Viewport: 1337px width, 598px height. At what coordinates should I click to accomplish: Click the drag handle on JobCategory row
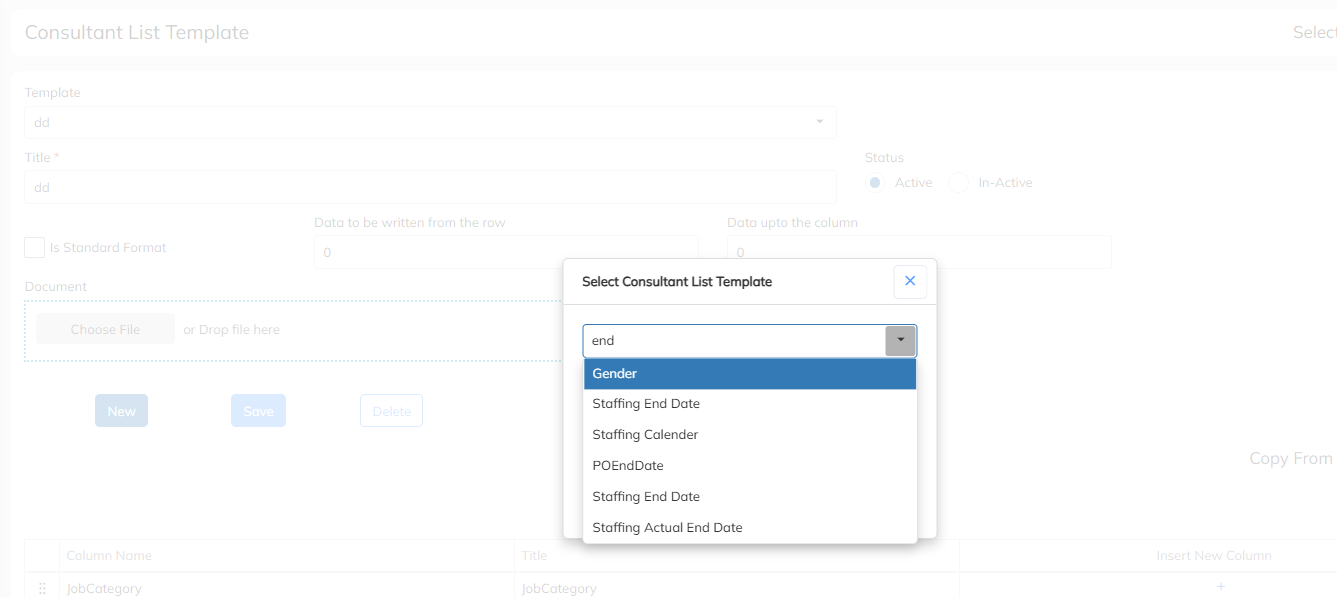(x=42, y=589)
